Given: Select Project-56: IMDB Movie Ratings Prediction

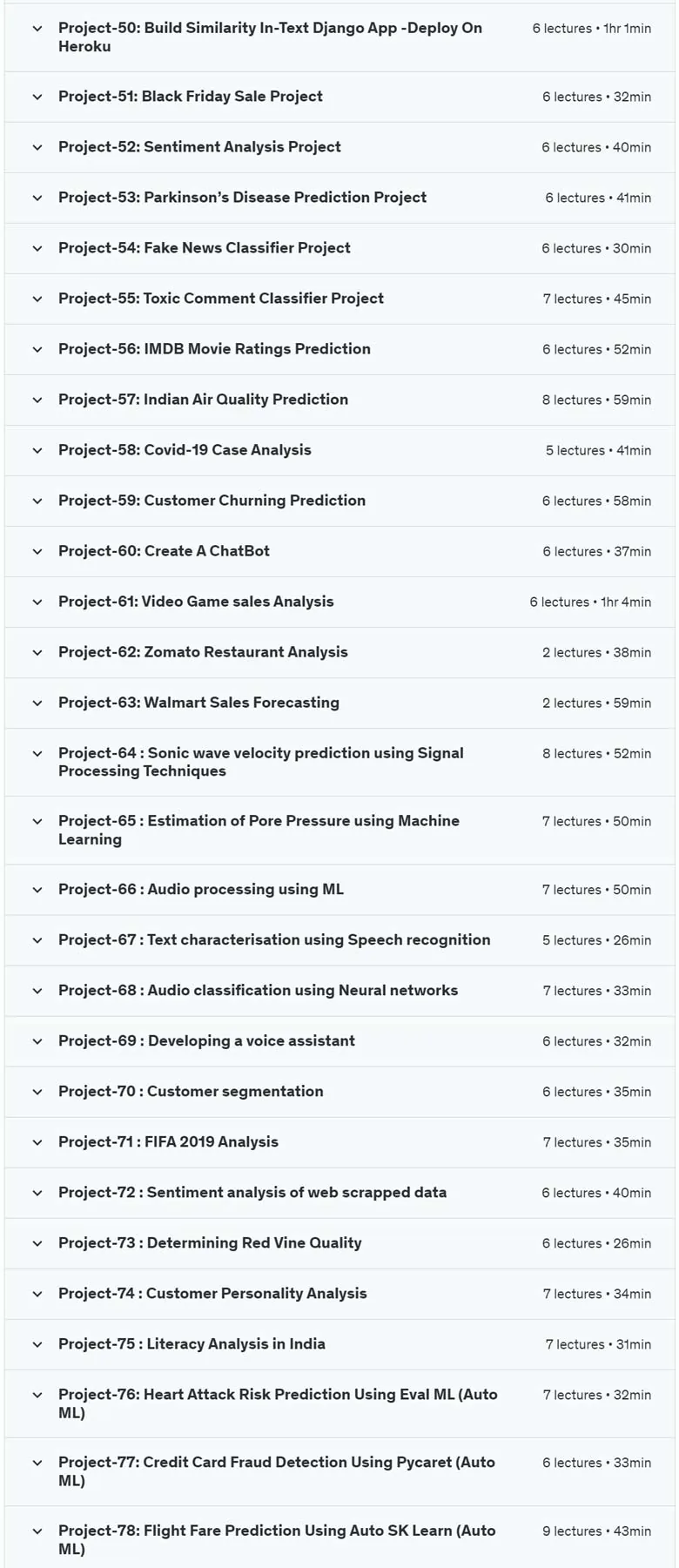Looking at the screenshot, I should 214,349.
